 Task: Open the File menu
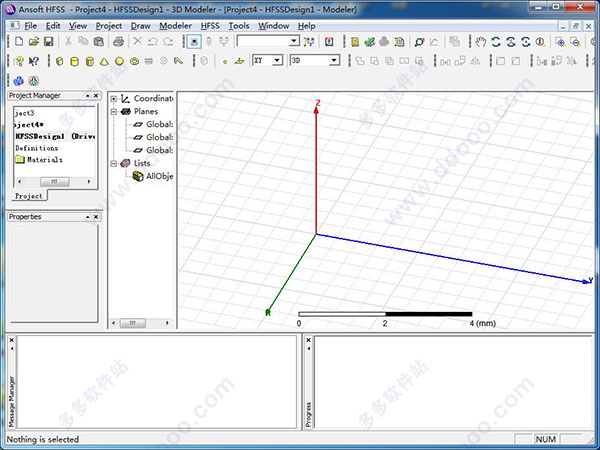tap(30, 26)
